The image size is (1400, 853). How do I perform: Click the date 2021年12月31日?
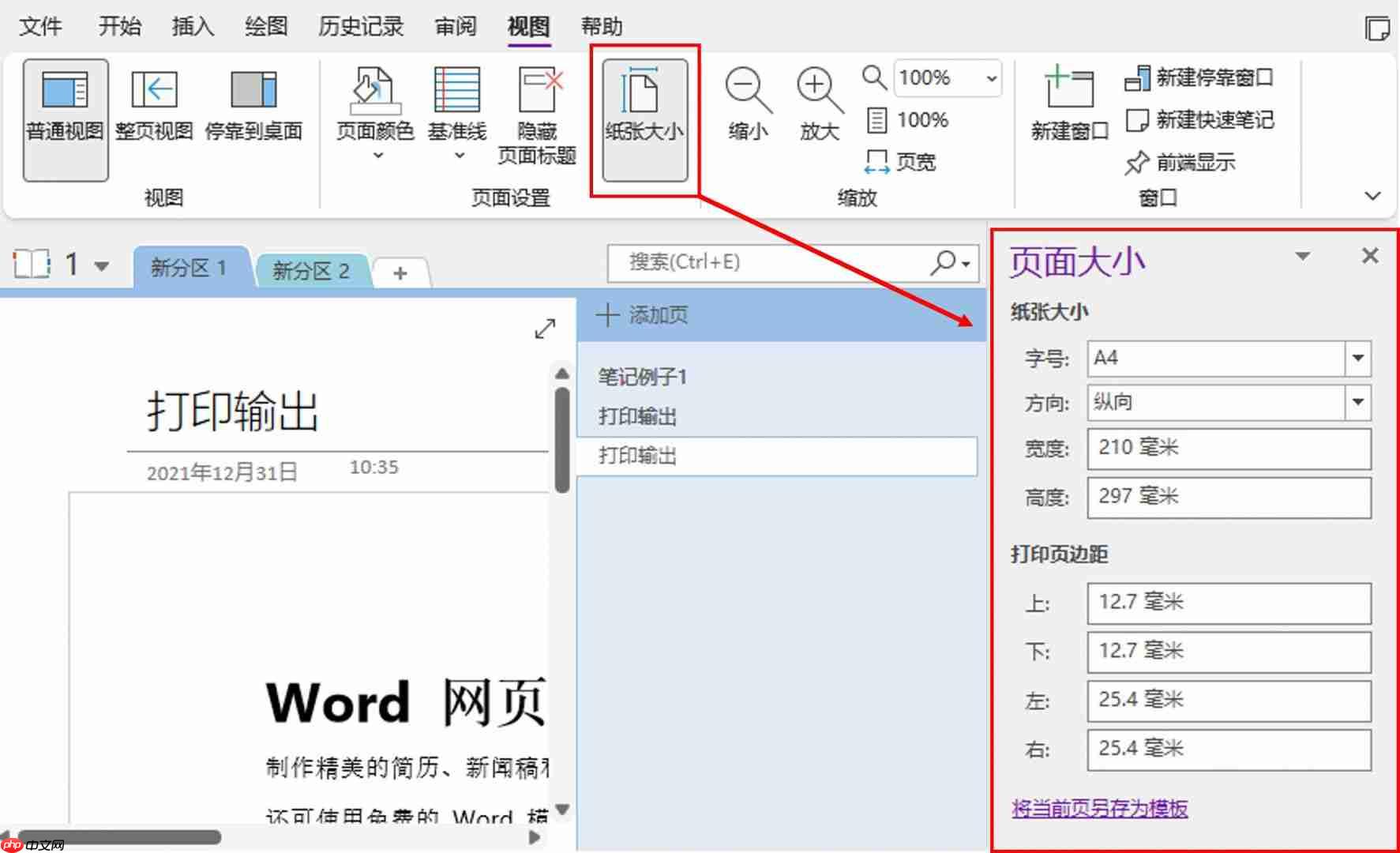click(222, 472)
